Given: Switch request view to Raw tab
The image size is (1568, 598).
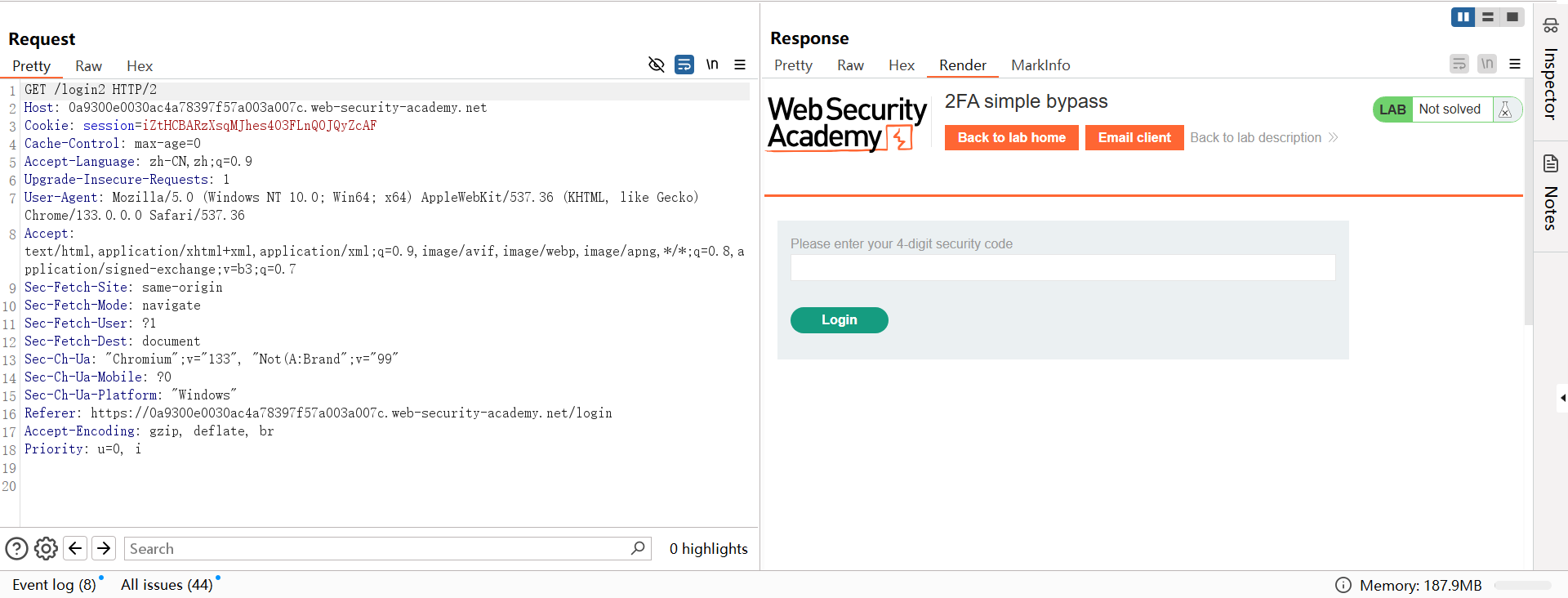Looking at the screenshot, I should tap(88, 66).
